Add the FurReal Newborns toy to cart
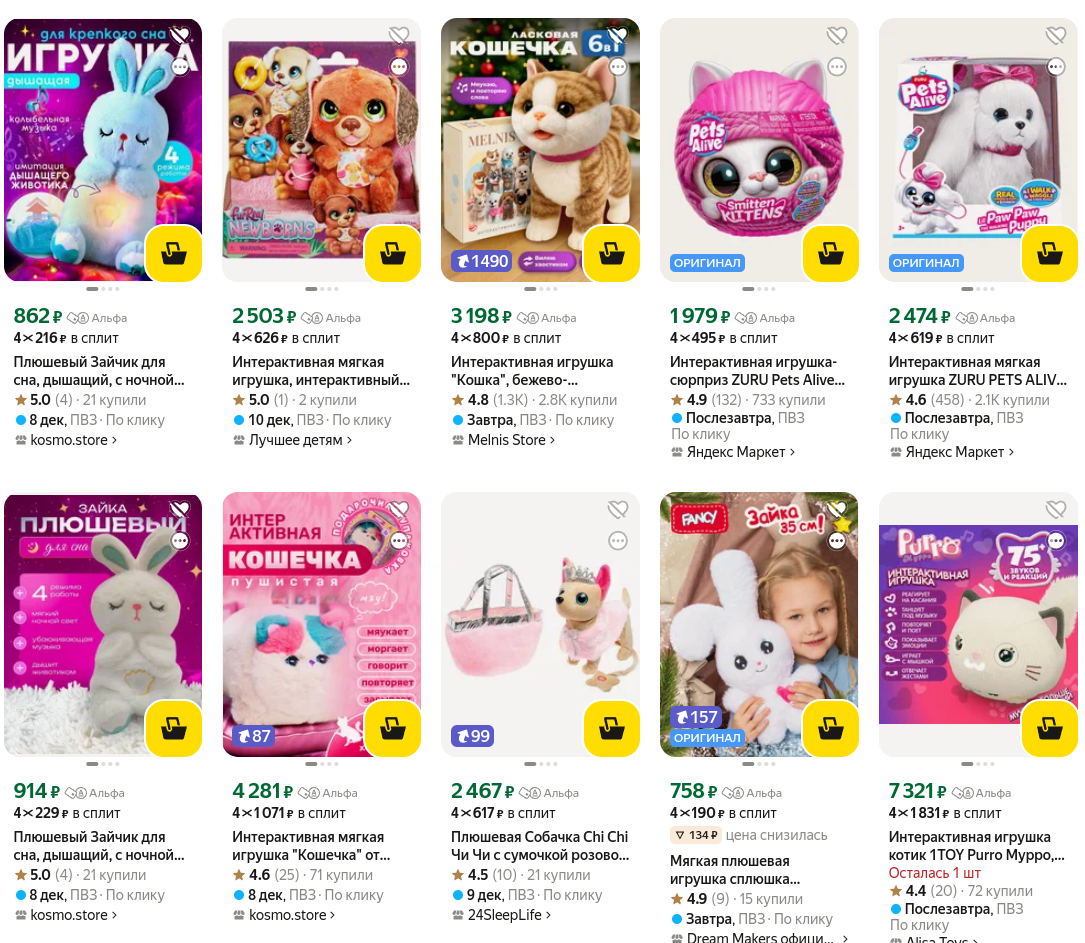This screenshot has height=943, width=1085. (x=392, y=253)
